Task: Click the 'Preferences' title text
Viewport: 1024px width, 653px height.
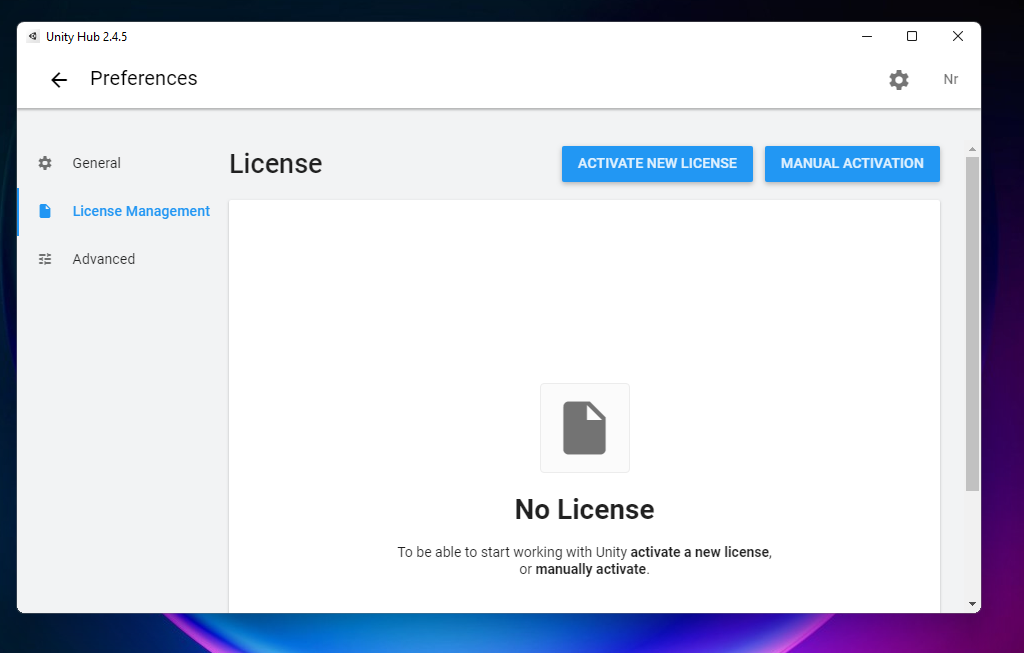Action: point(144,78)
